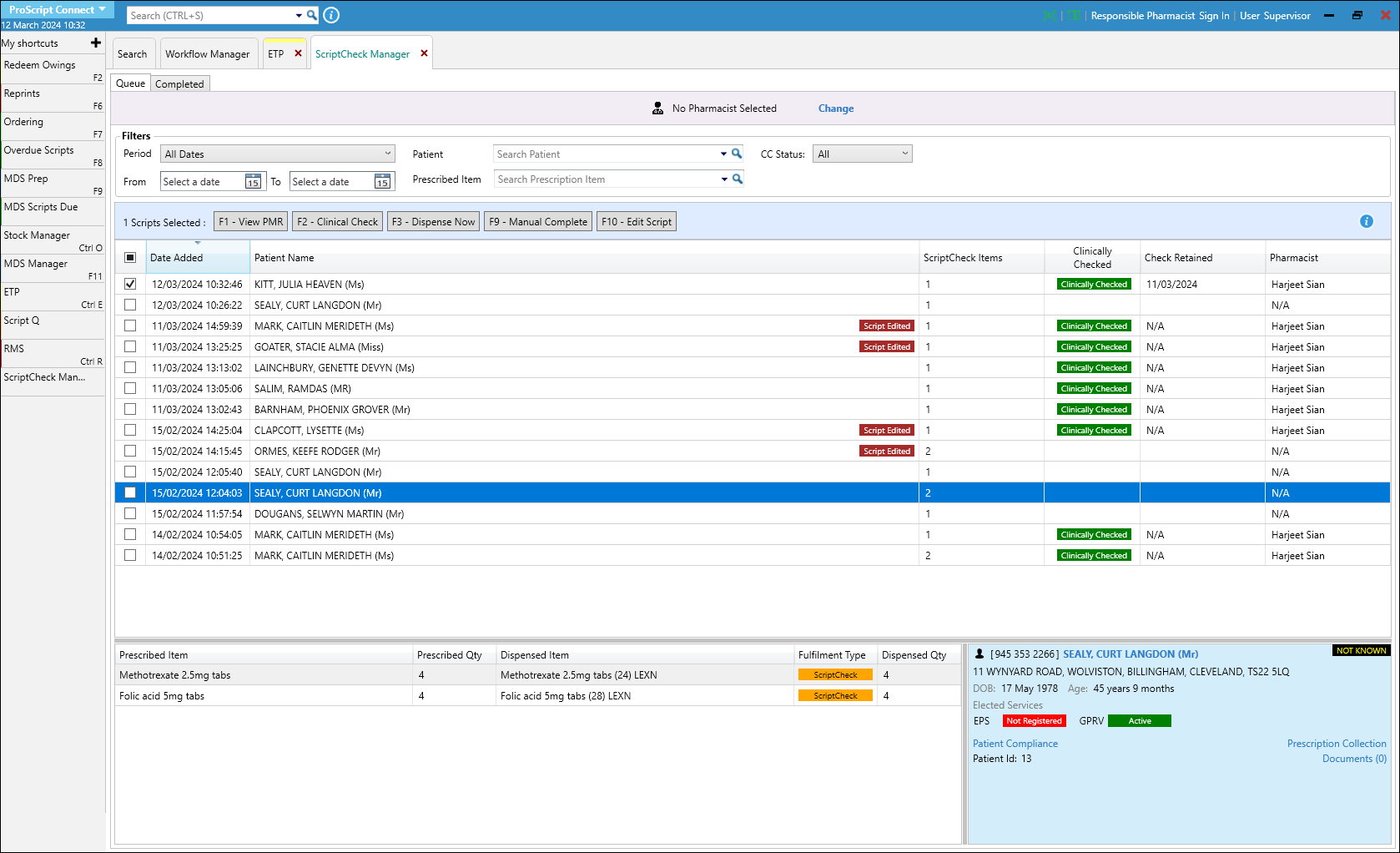Image resolution: width=1400 pixels, height=853 pixels.
Task: Add a new shortcut with plus icon
Action: click(x=96, y=43)
